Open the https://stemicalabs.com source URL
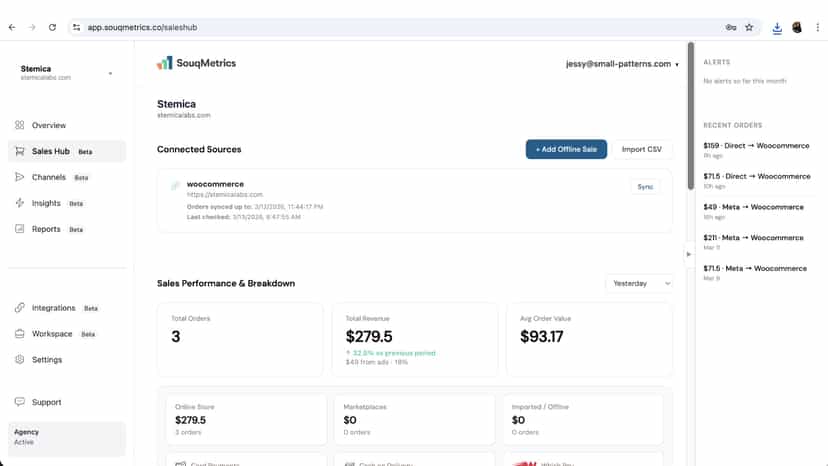 pyautogui.click(x=224, y=194)
